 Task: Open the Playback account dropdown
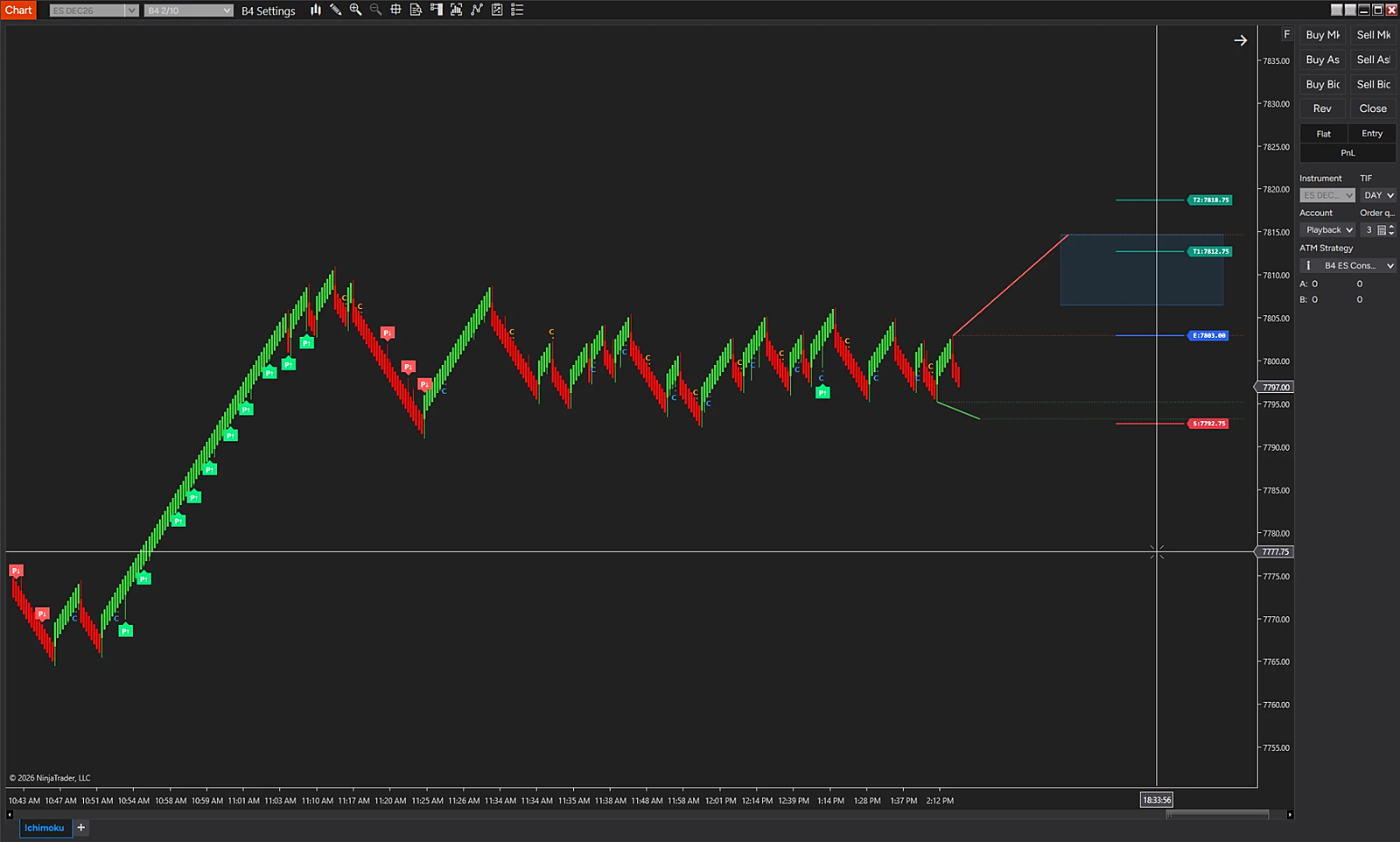click(x=1326, y=230)
